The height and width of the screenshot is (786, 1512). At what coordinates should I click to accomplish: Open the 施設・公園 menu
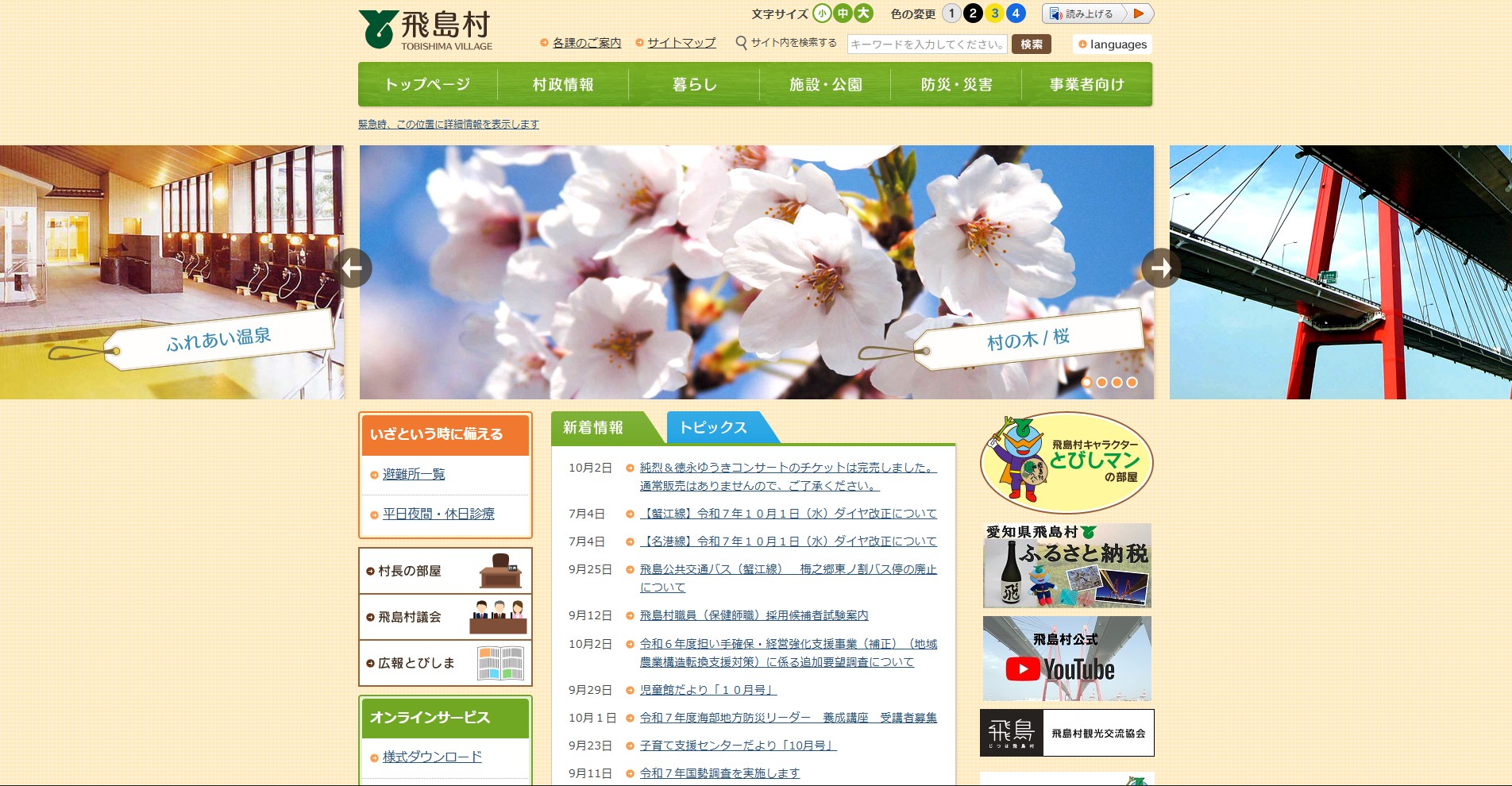[x=825, y=84]
